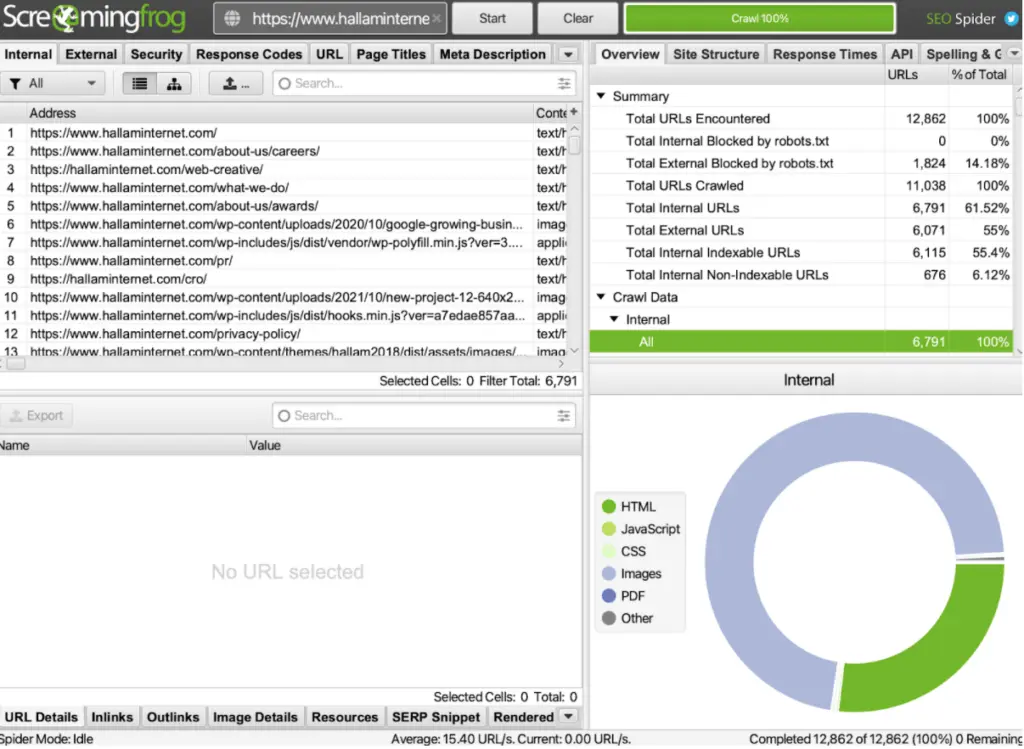This screenshot has height=749, width=1024.
Task: Open search options in the lower search box
Action: coord(563,416)
